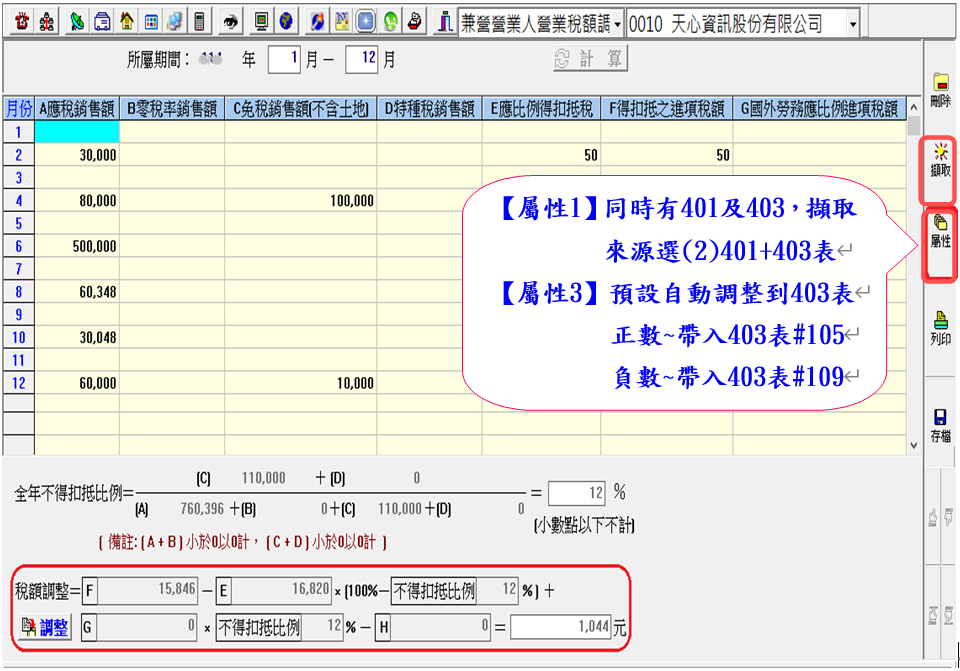Click the A應稅銷售額 column header
Viewport: 960px width, 671px height.
click(77, 108)
